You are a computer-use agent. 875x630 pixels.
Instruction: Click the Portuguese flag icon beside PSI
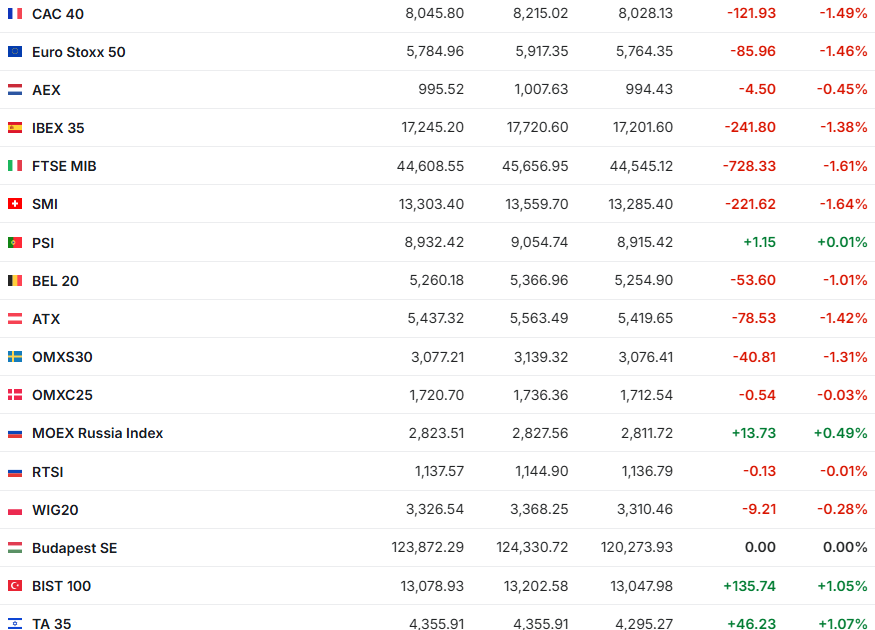(15, 242)
